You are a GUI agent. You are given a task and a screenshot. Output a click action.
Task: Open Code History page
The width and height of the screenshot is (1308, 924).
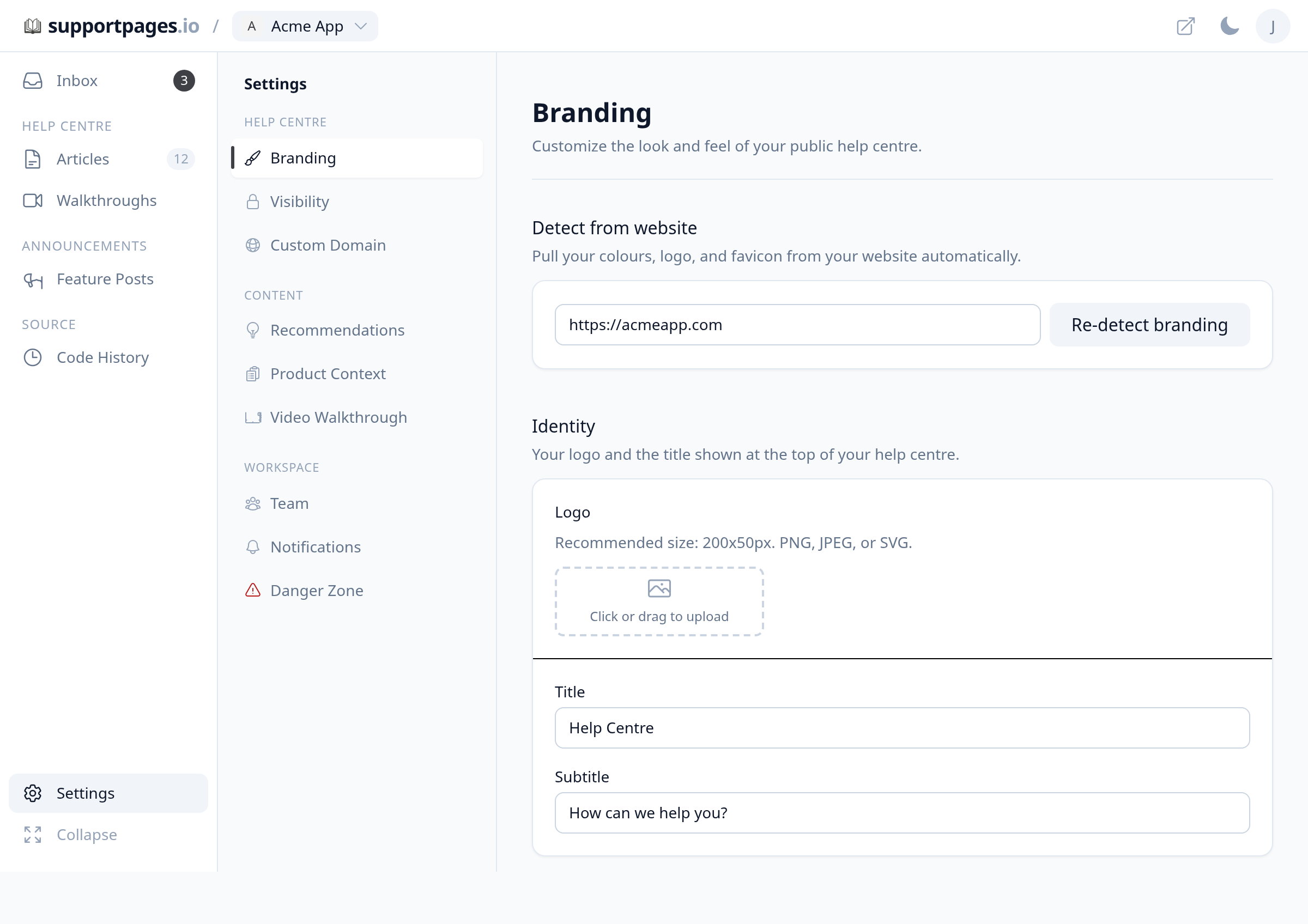[108, 357]
